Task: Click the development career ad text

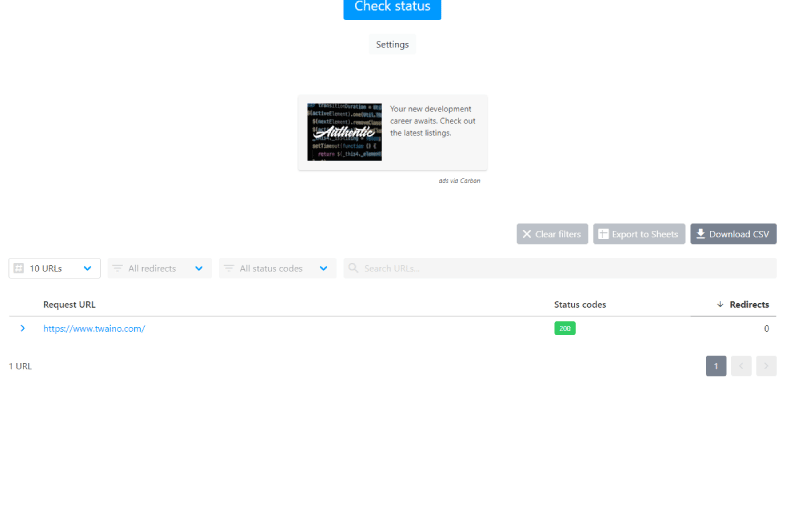Action: click(x=433, y=121)
